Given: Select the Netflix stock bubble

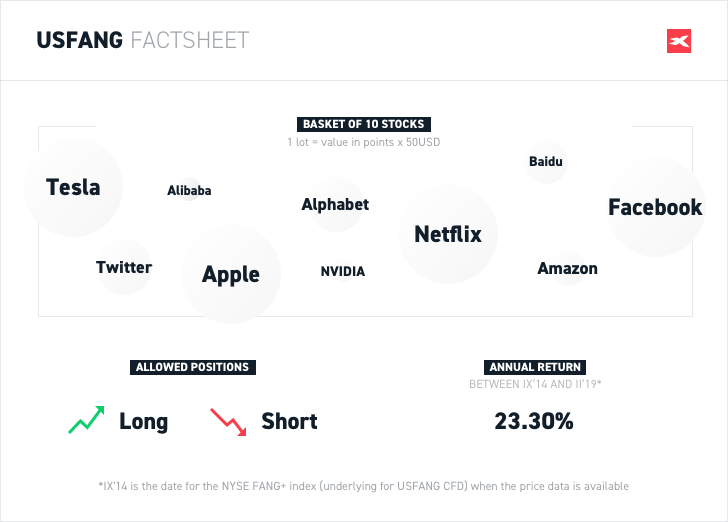Looking at the screenshot, I should (448, 234).
